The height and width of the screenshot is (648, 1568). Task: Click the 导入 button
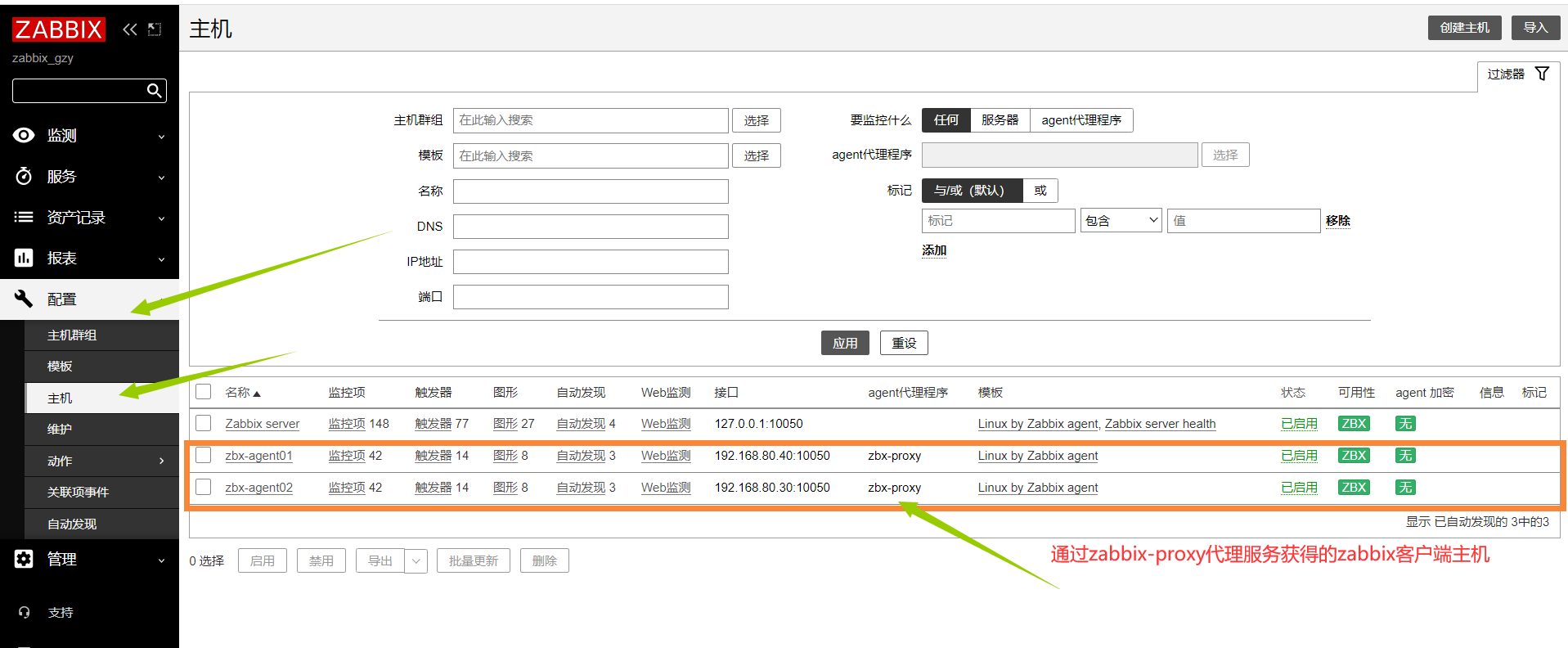1535,28
